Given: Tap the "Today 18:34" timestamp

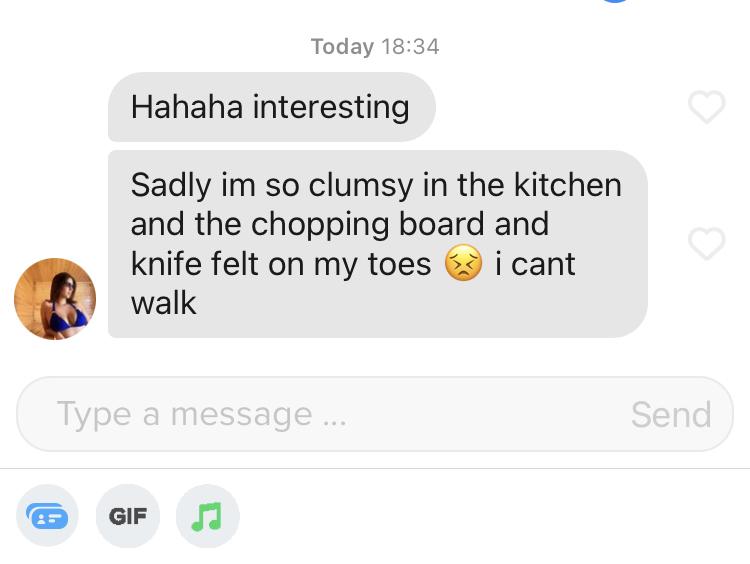Looking at the screenshot, I should click(x=375, y=47).
